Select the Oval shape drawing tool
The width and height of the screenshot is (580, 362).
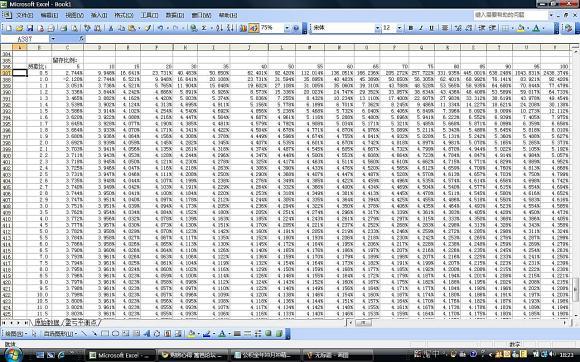(x=115, y=334)
